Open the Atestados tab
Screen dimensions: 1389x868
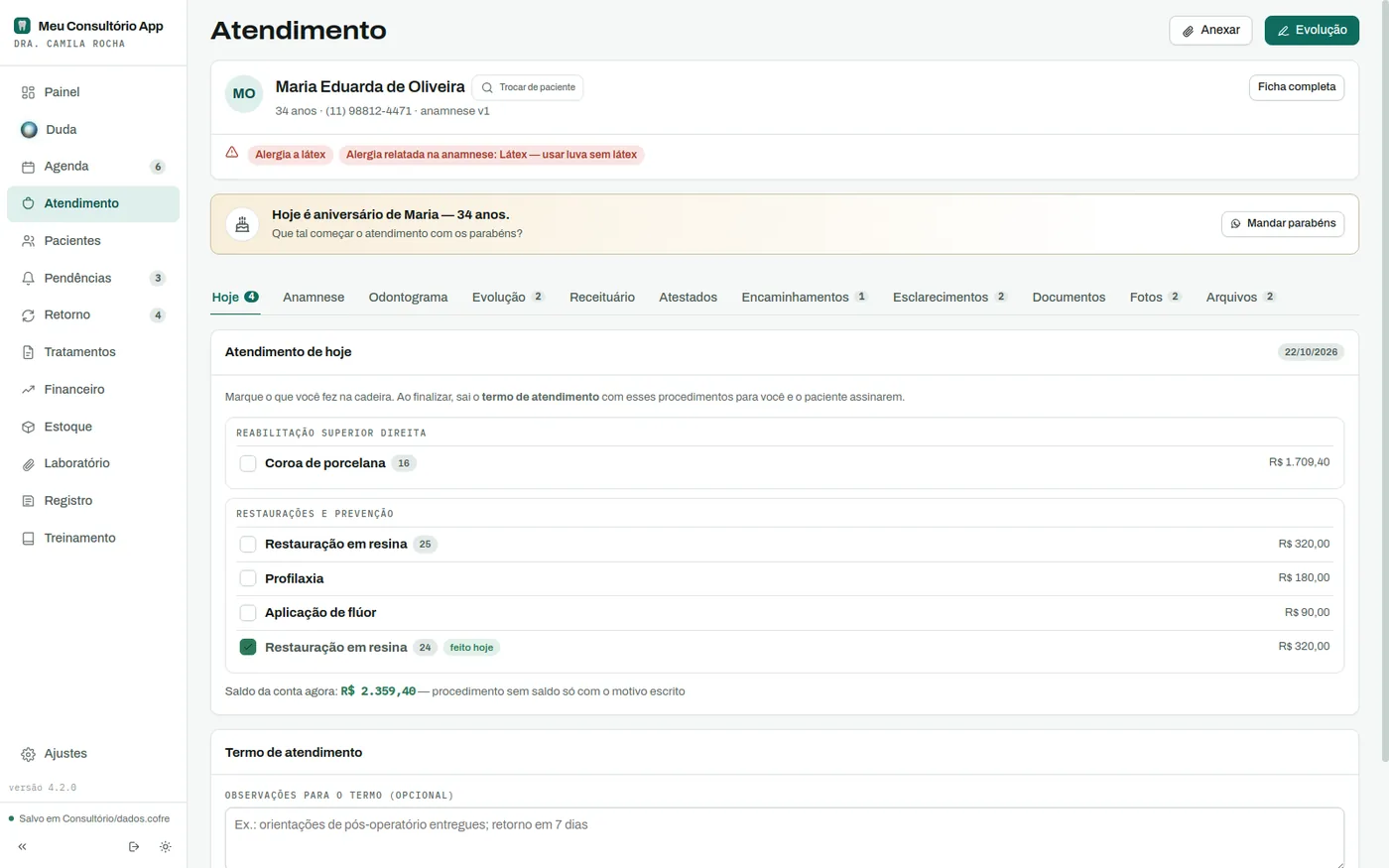coord(688,297)
